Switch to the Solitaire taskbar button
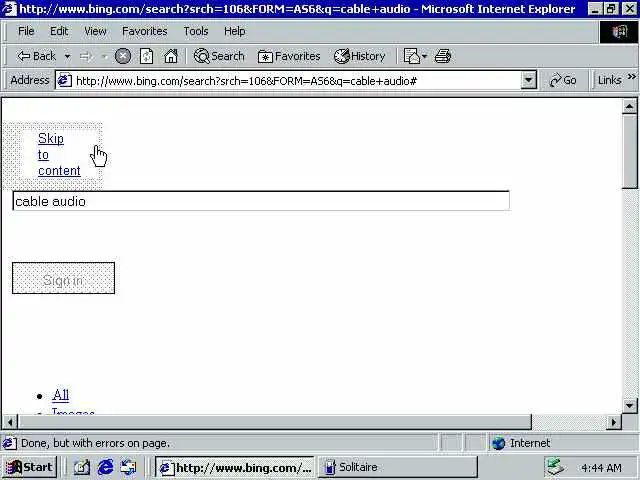Viewport: 640px width, 480px height. coord(398,467)
